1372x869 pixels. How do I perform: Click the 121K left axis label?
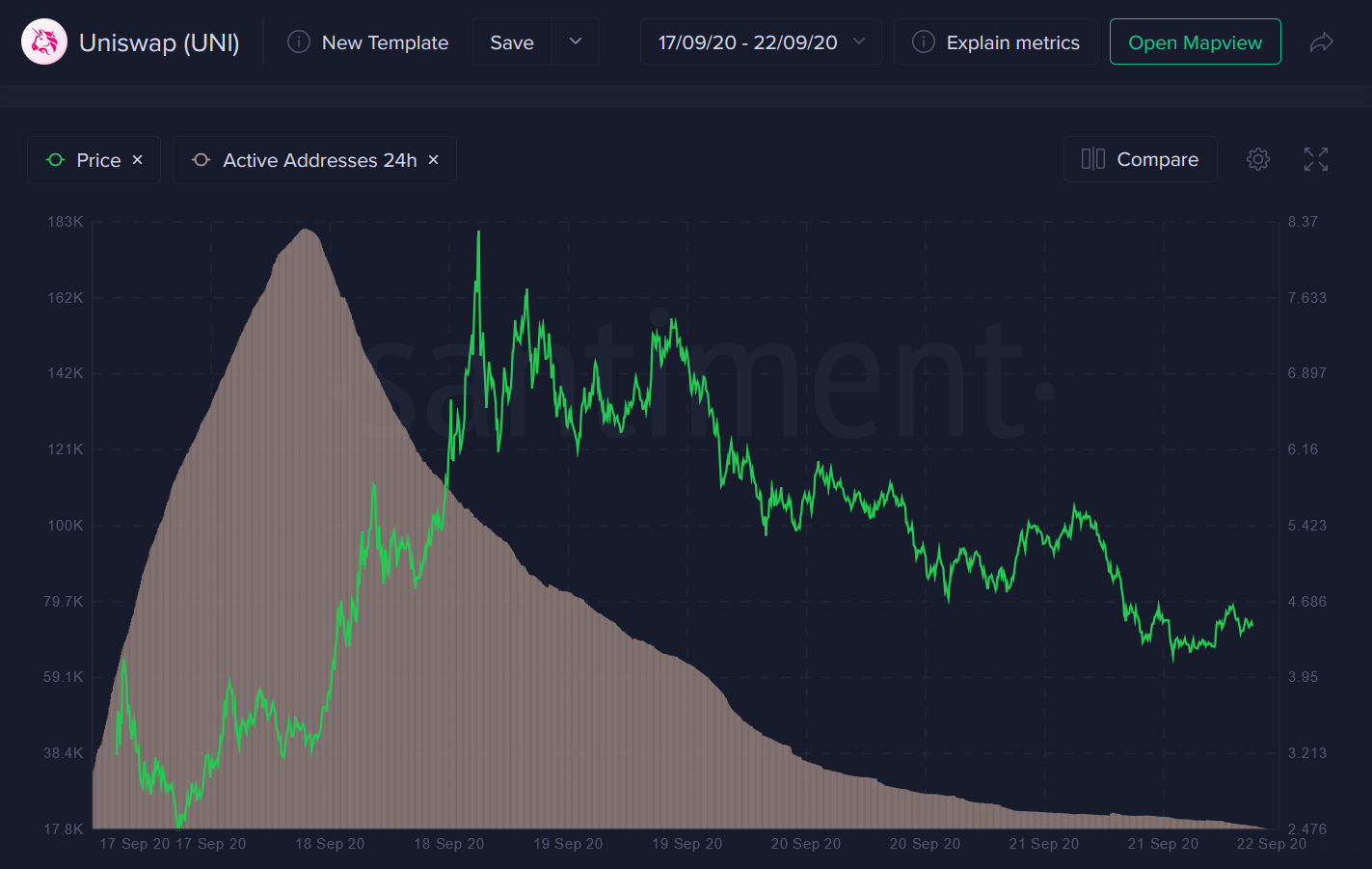coord(66,449)
